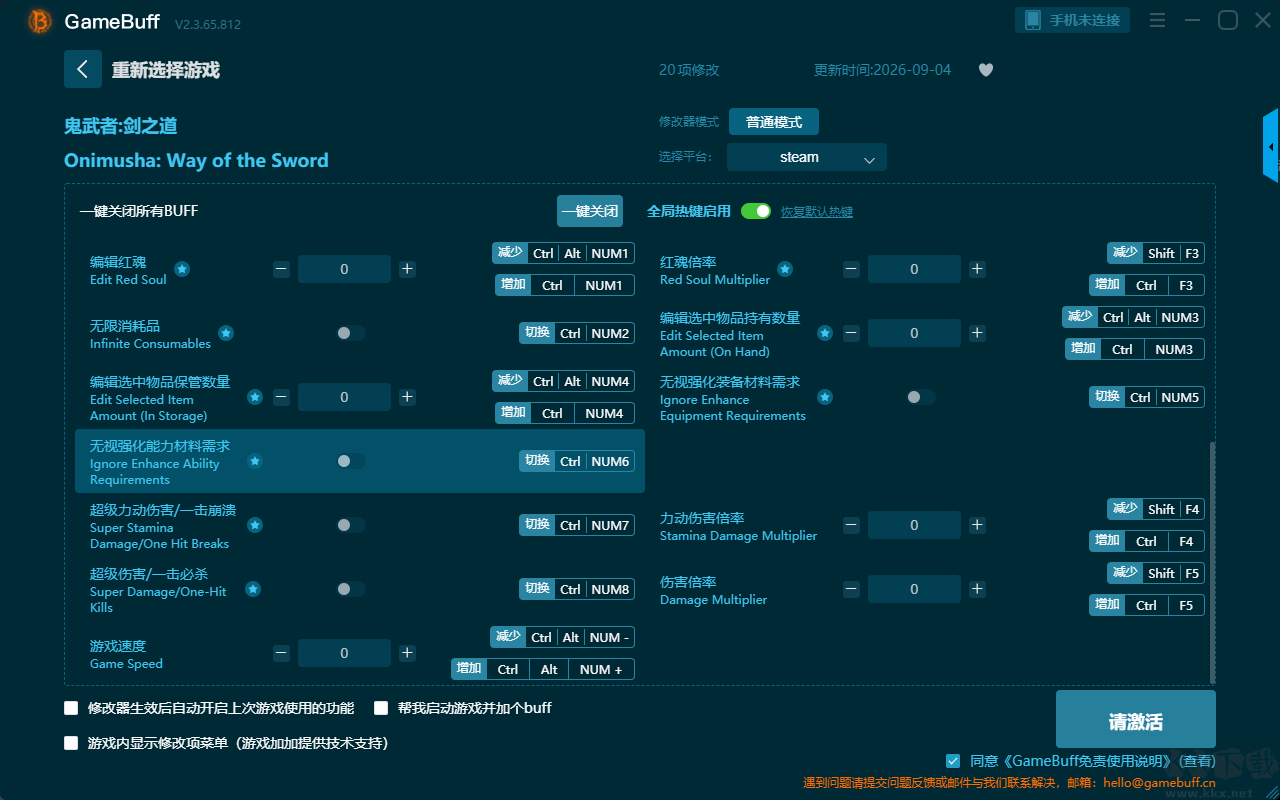
Task: Click the Shift F3 decrease hotkey button
Action: [1156, 253]
